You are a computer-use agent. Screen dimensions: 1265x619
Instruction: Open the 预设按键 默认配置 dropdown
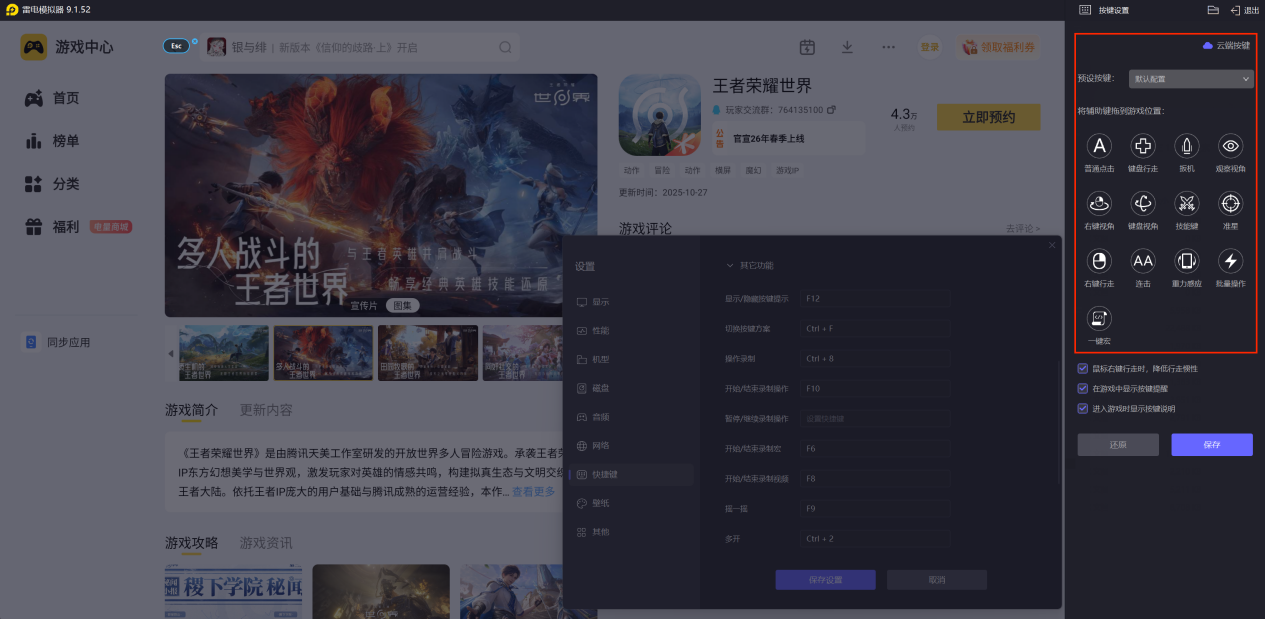pyautogui.click(x=1190, y=79)
